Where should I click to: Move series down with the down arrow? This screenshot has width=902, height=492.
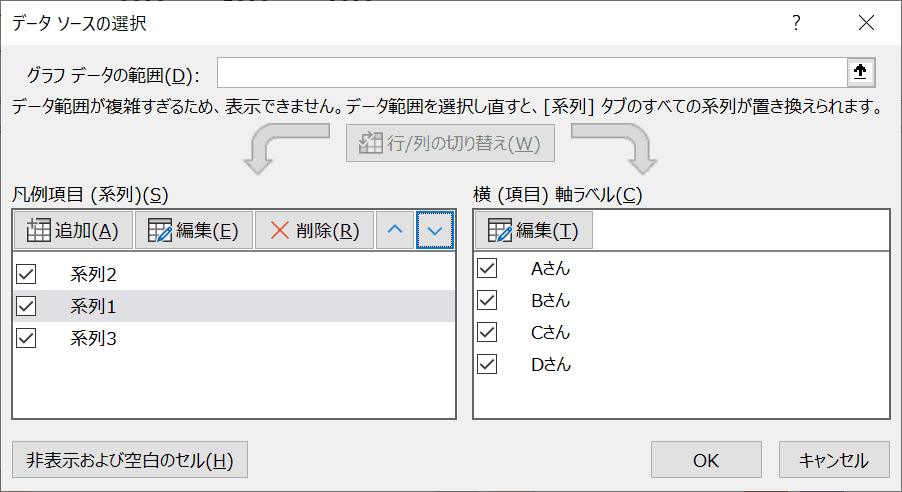pos(435,230)
